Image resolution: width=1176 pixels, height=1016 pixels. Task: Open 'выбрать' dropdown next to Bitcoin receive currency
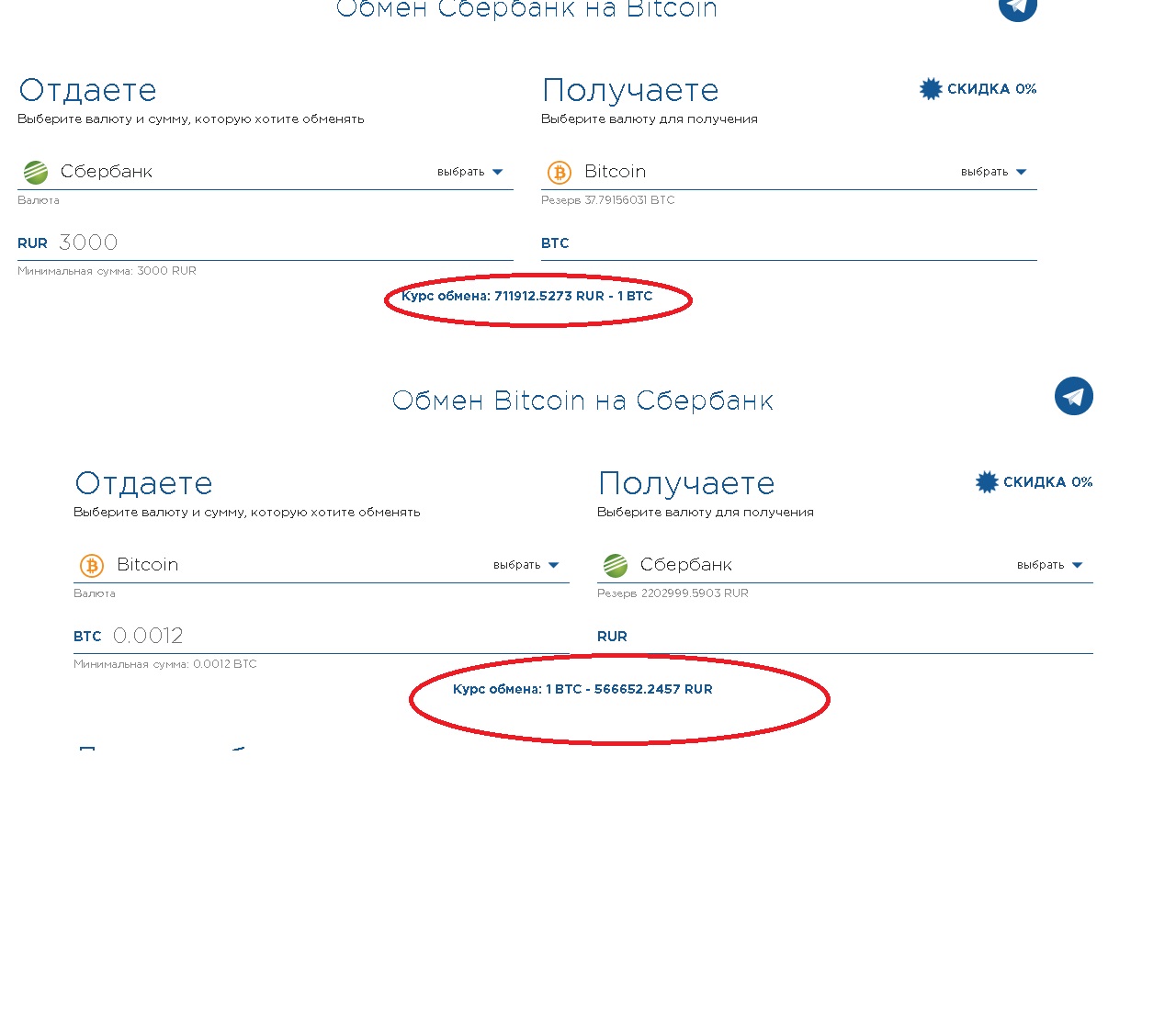(x=994, y=172)
